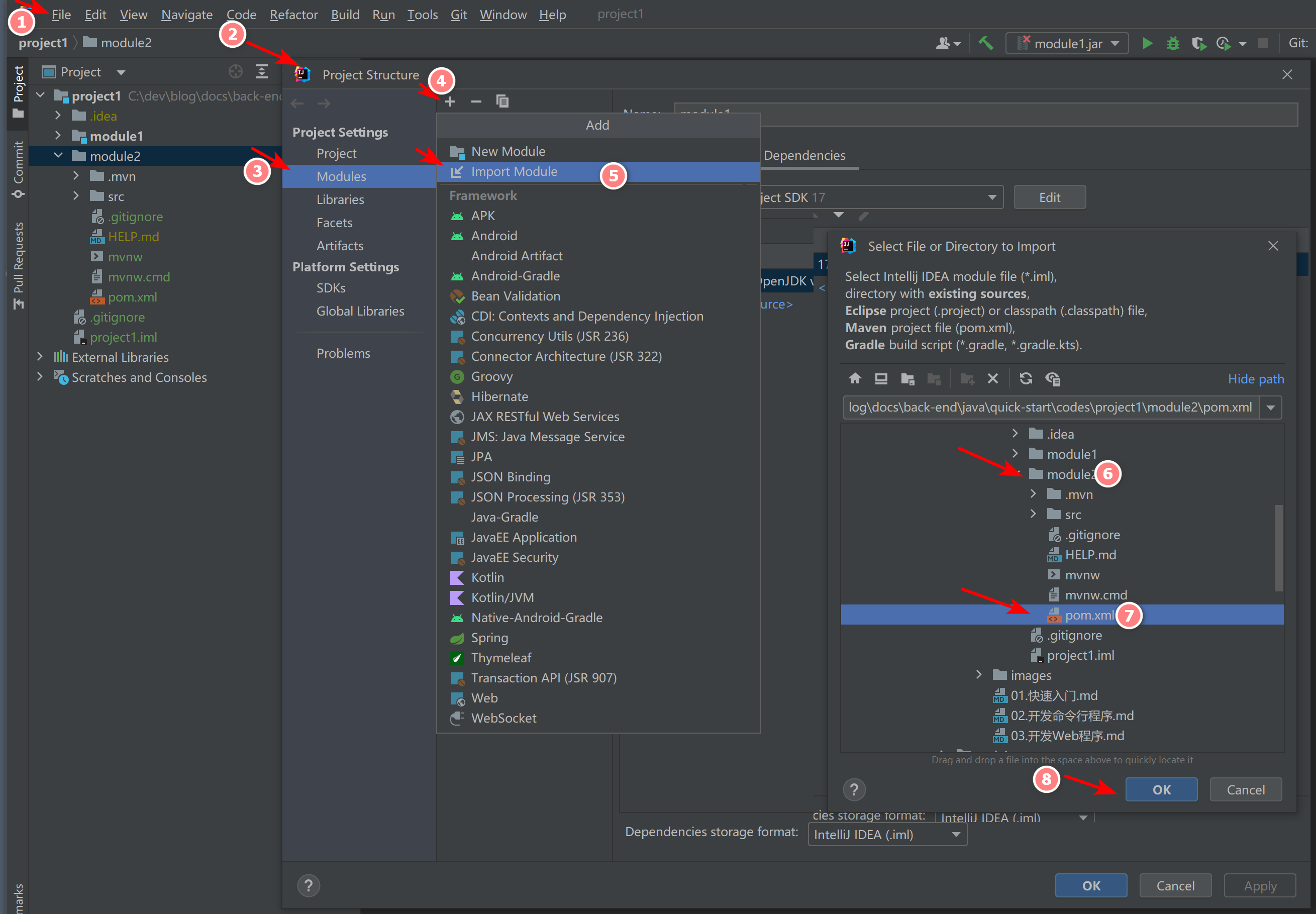The height and width of the screenshot is (914, 1316).
Task: Click OK in Select File dialog
Action: [x=1161, y=790]
